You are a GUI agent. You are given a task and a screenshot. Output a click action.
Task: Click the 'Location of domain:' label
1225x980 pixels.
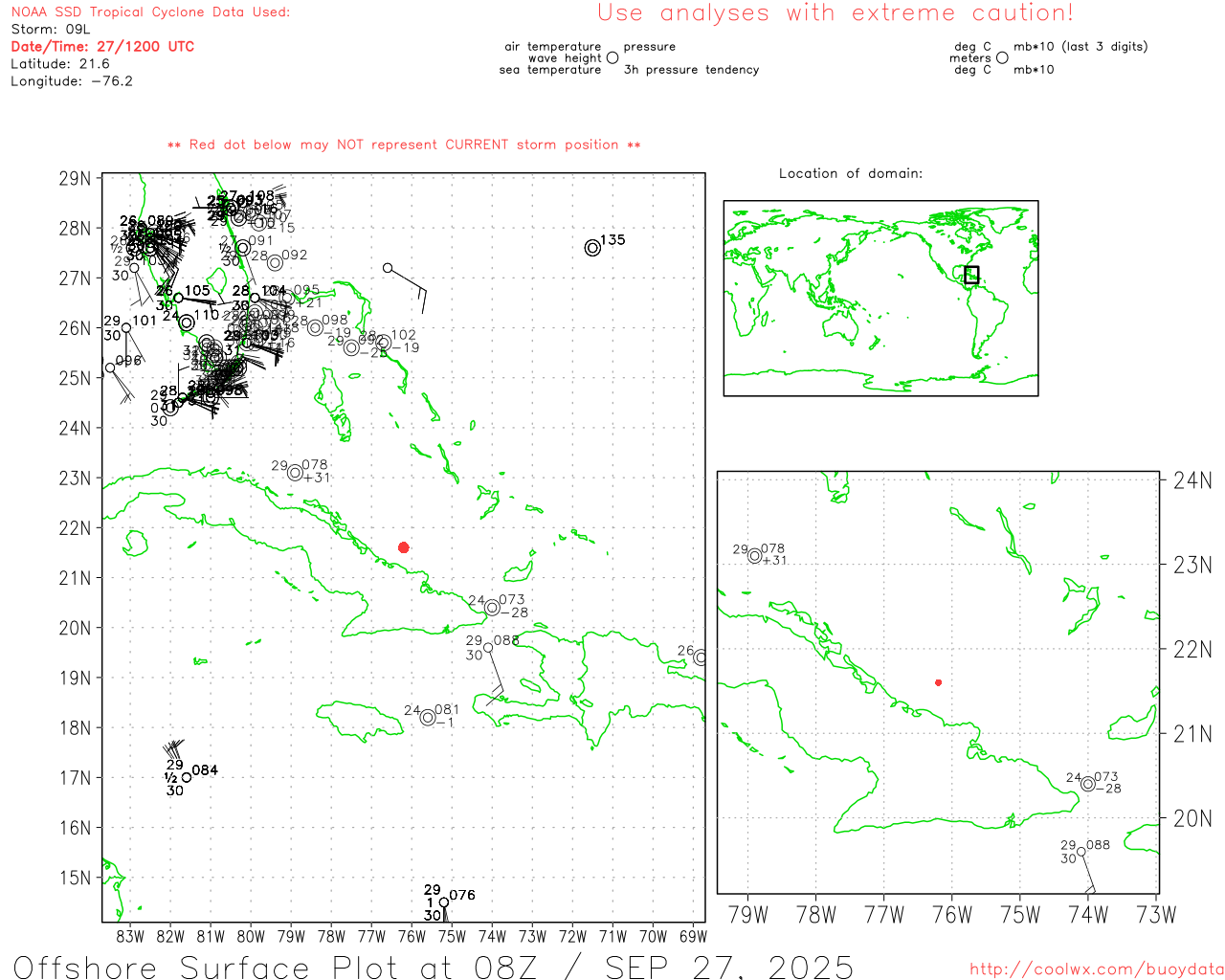pyautogui.click(x=851, y=173)
